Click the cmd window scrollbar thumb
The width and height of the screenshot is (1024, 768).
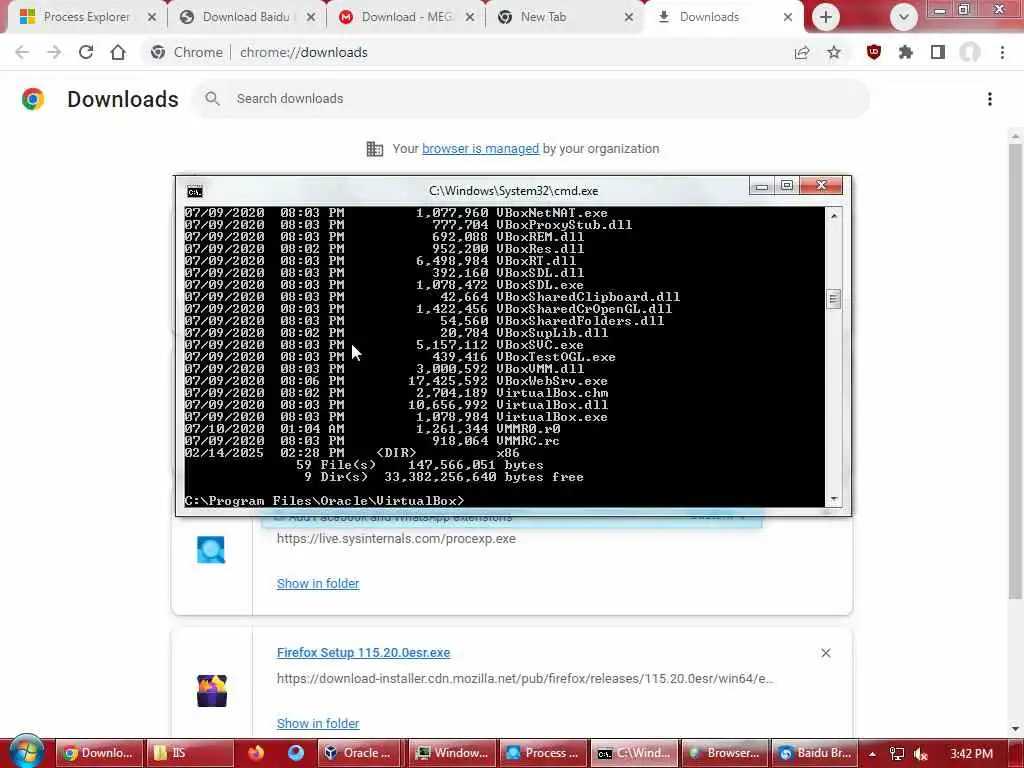pos(833,299)
